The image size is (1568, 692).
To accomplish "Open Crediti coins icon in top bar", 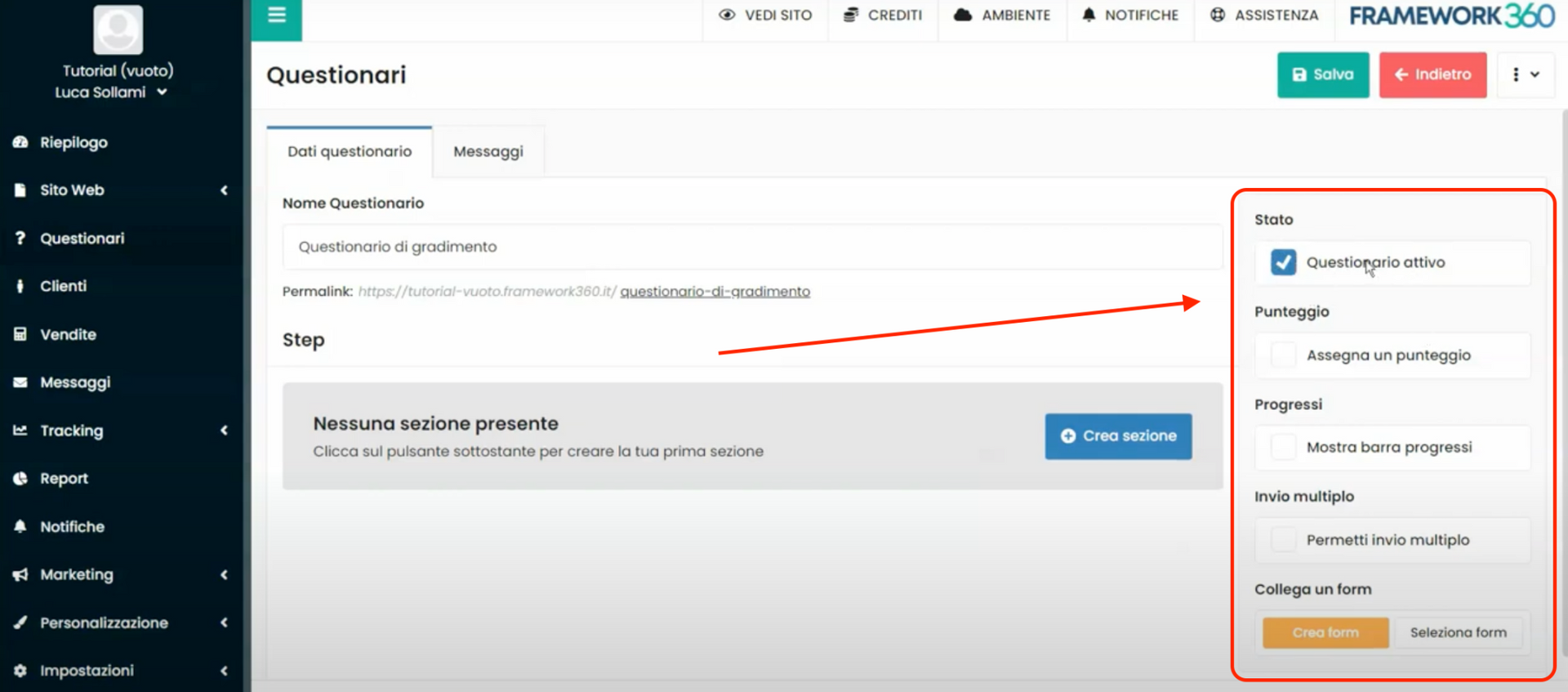I will coord(850,15).
